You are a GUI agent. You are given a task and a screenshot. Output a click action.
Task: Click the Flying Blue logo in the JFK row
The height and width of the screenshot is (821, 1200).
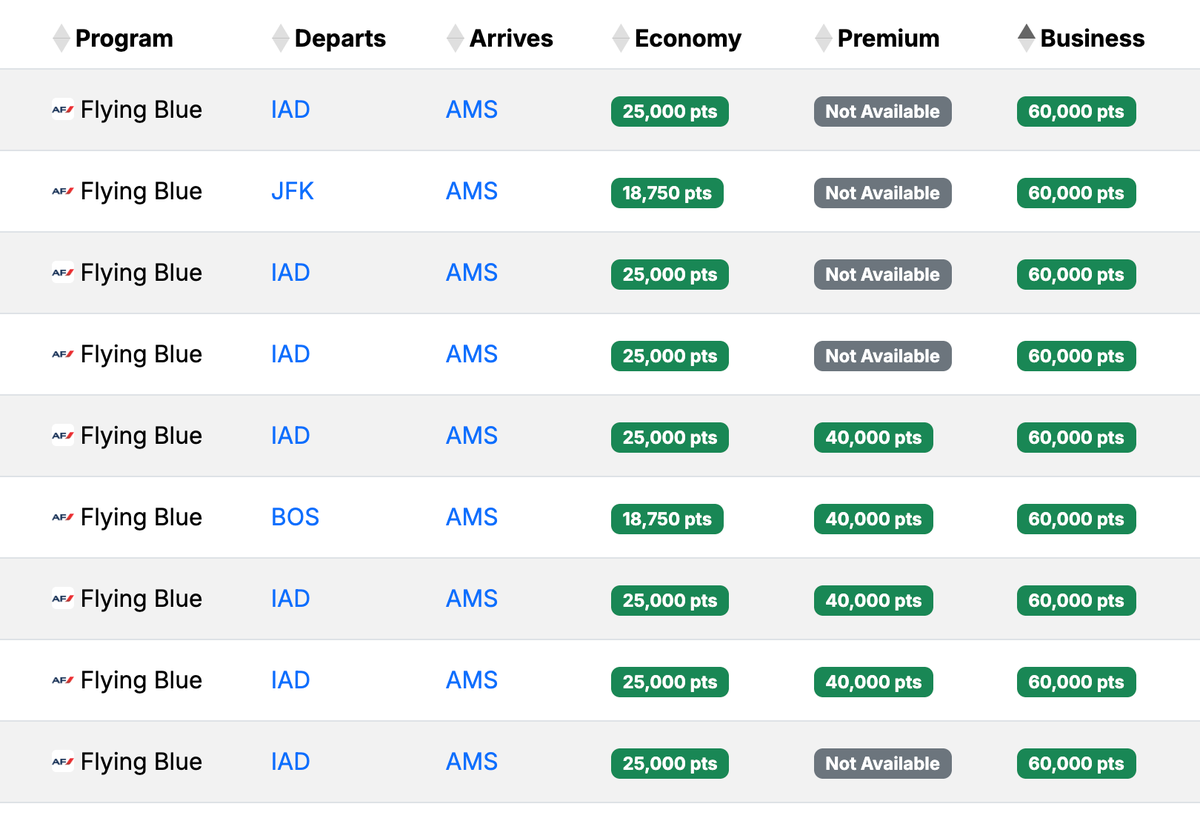pyautogui.click(x=62, y=191)
